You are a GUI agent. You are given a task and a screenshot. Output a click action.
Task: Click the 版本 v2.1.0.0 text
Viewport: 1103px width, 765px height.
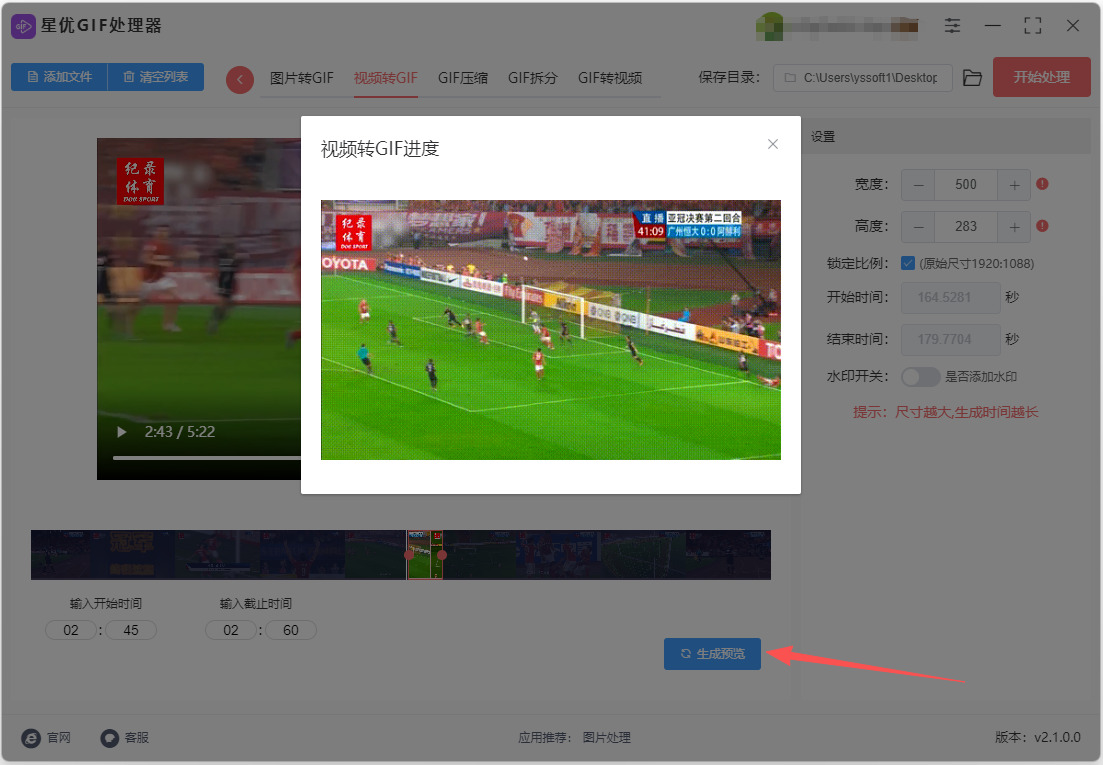(1038, 737)
